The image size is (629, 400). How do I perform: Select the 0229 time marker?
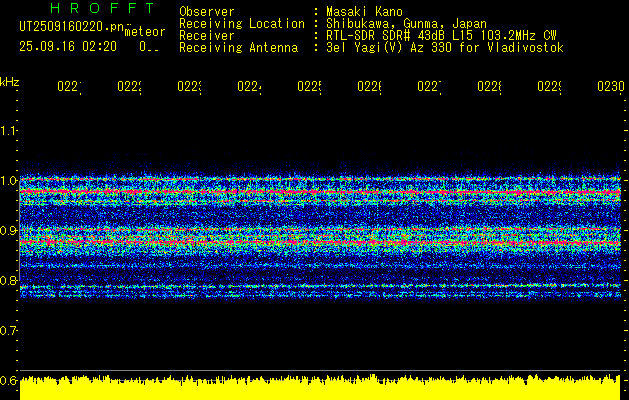pyautogui.click(x=549, y=86)
